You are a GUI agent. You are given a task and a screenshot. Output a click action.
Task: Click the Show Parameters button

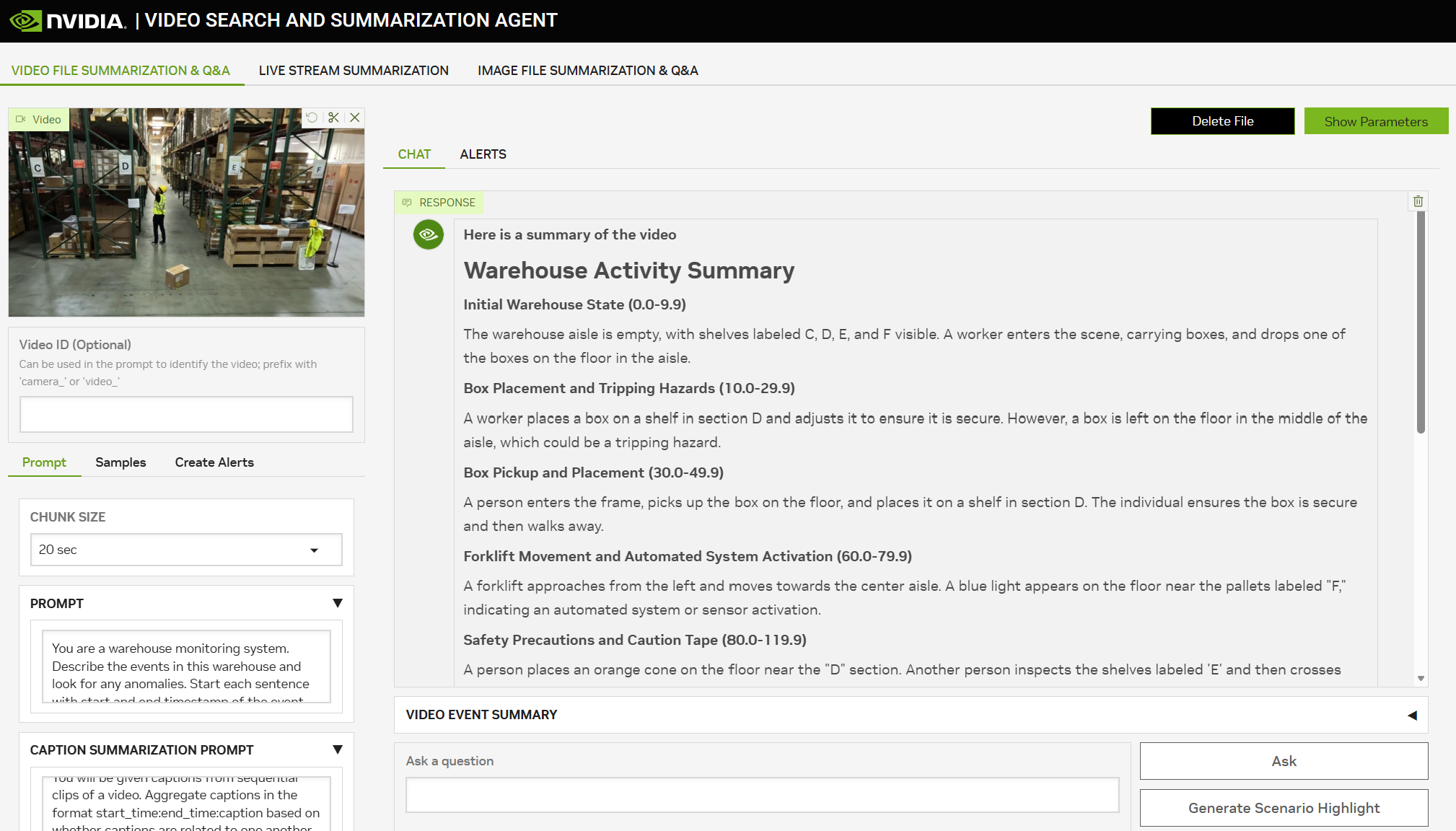pyautogui.click(x=1375, y=121)
